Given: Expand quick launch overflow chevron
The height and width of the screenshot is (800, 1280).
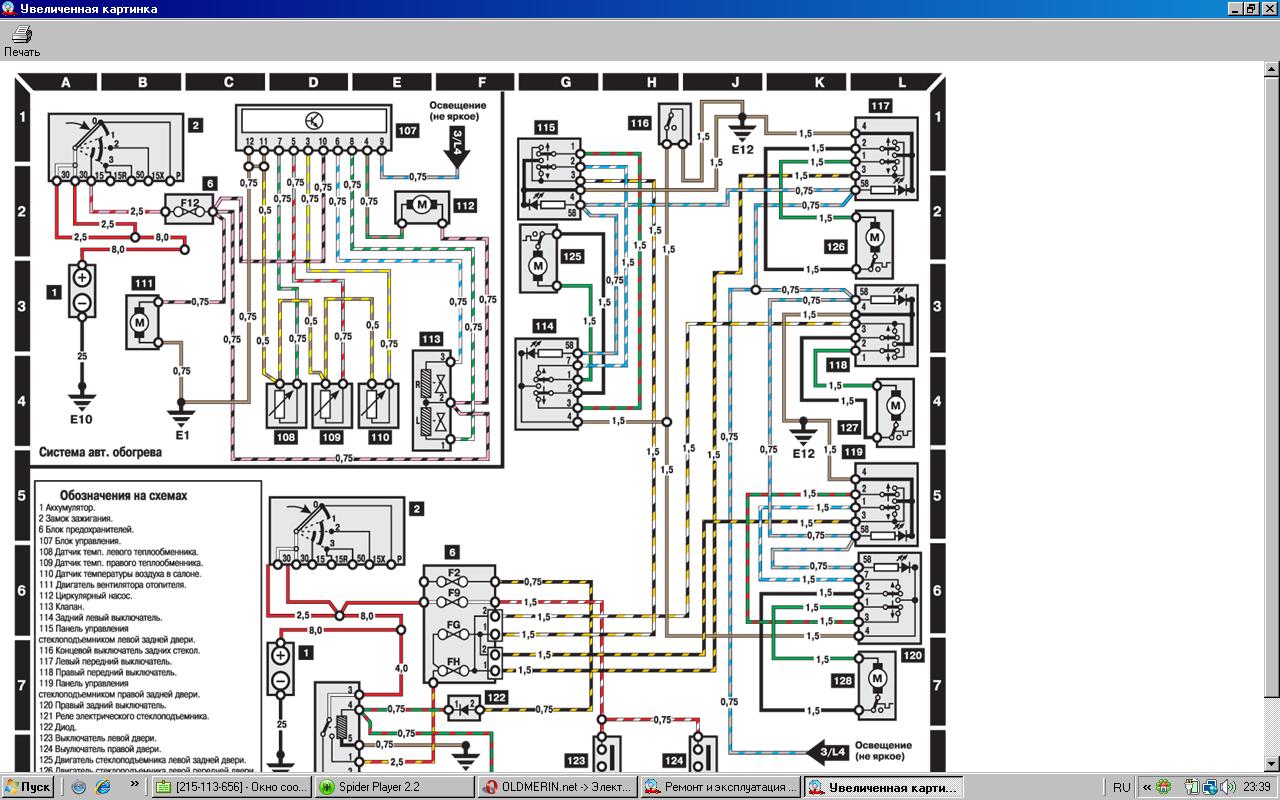Looking at the screenshot, I should [x=135, y=785].
